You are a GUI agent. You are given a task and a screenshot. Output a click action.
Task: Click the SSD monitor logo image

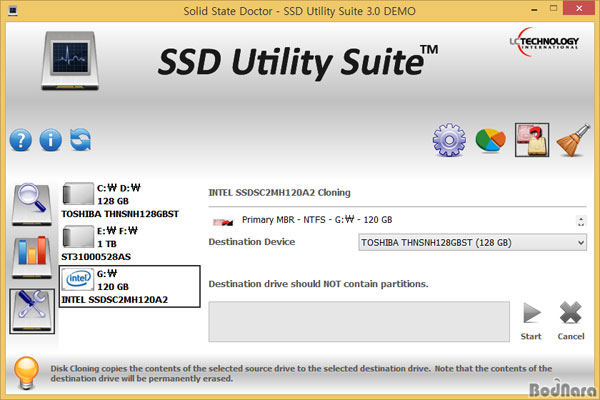(x=70, y=61)
